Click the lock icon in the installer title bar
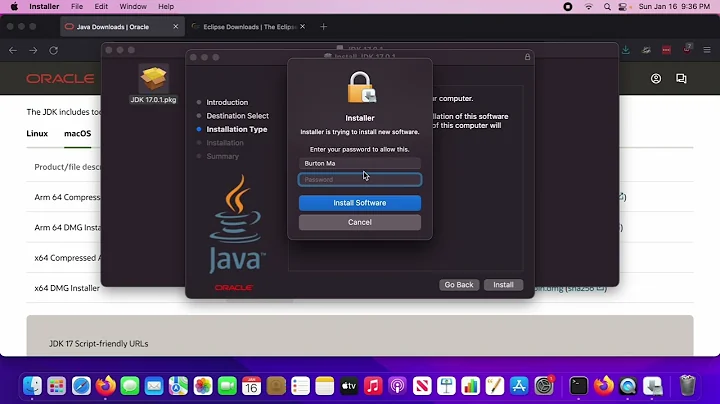The image size is (720, 404). point(527,57)
